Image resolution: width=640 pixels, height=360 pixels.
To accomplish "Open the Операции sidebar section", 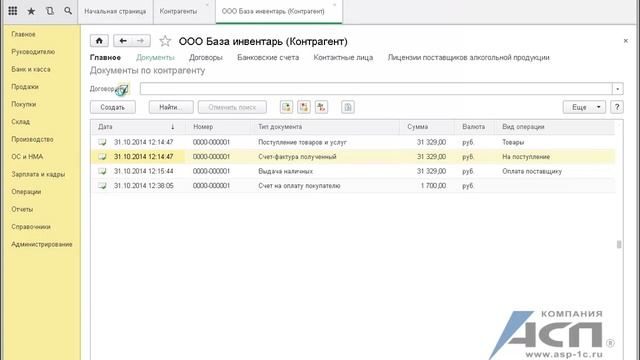I will point(26,192).
